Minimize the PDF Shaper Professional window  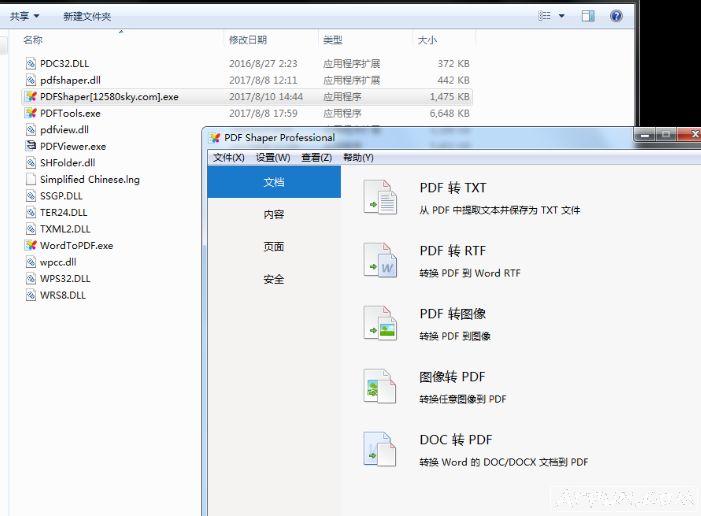coord(645,135)
